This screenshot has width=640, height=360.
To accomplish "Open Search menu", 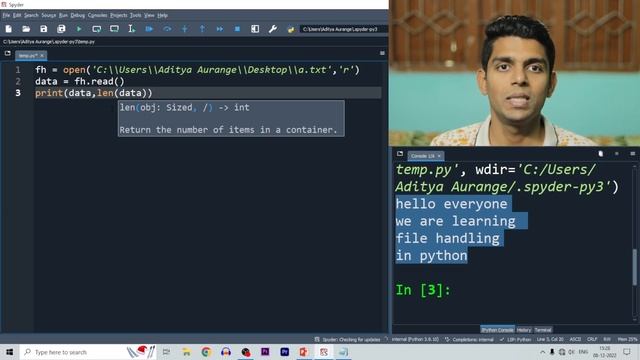I will (x=31, y=15).
